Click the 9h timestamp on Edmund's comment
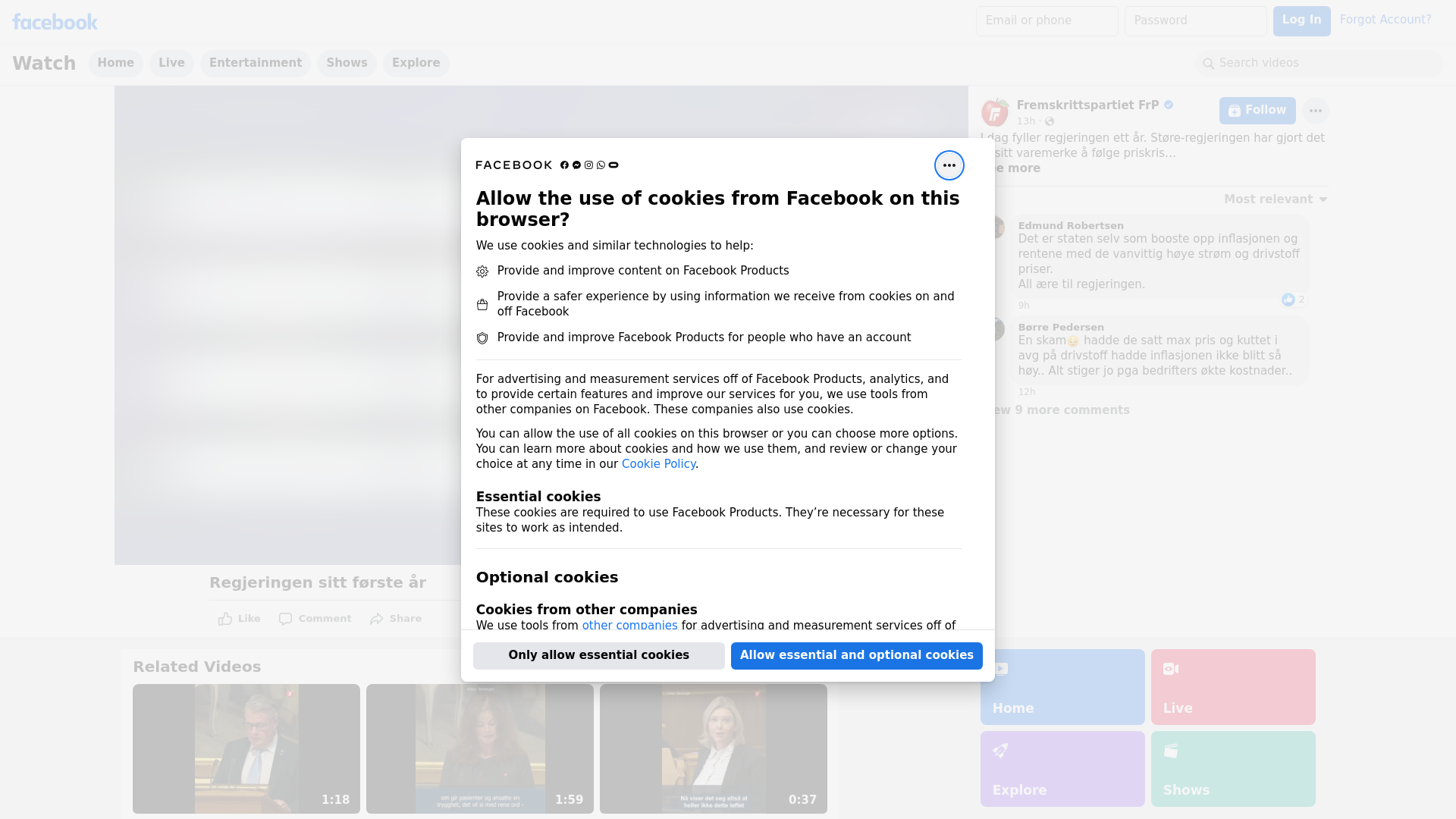Viewport: 1456px width, 819px height. [1024, 306]
